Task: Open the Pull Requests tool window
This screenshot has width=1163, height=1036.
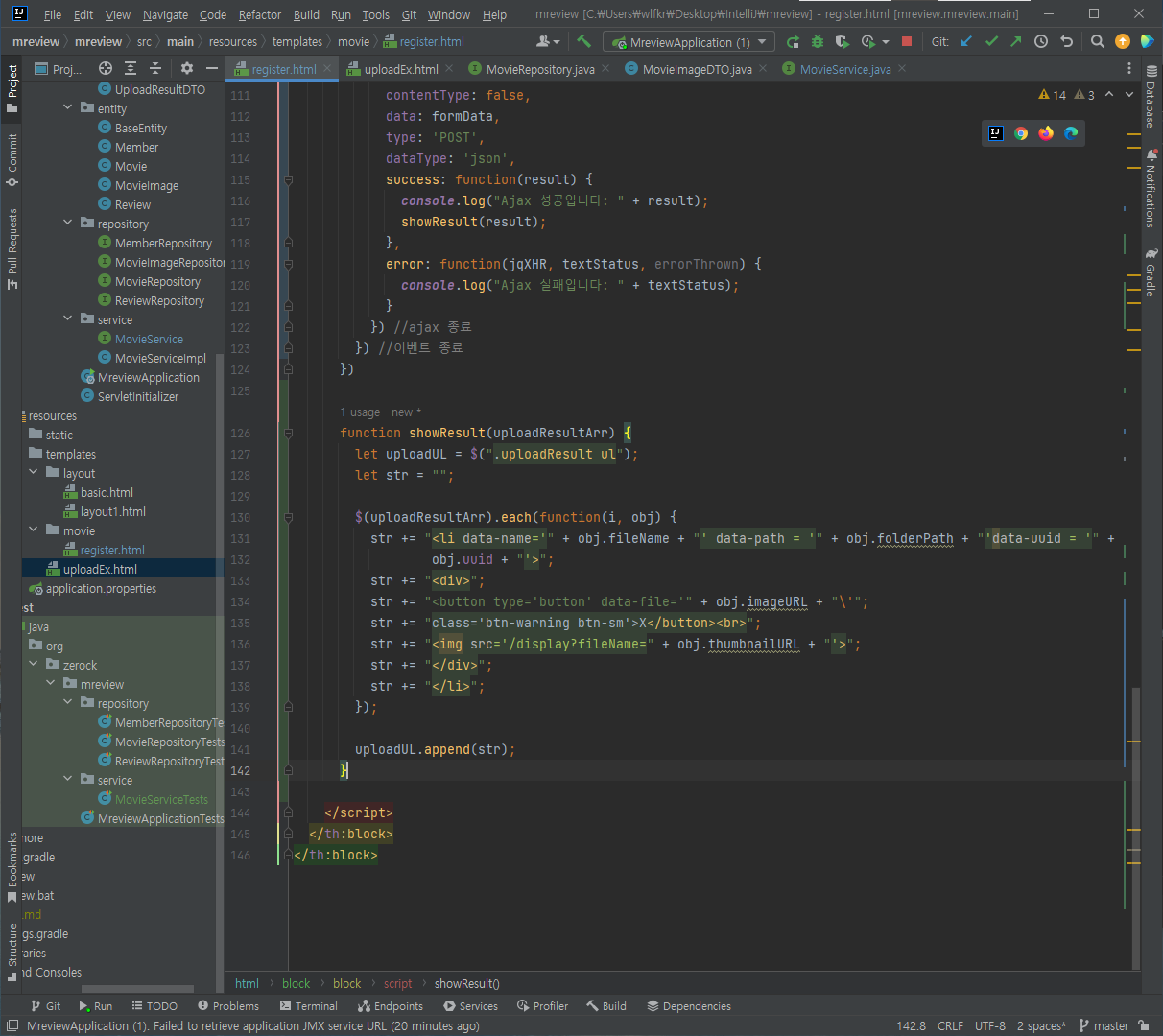Action: click(x=12, y=248)
